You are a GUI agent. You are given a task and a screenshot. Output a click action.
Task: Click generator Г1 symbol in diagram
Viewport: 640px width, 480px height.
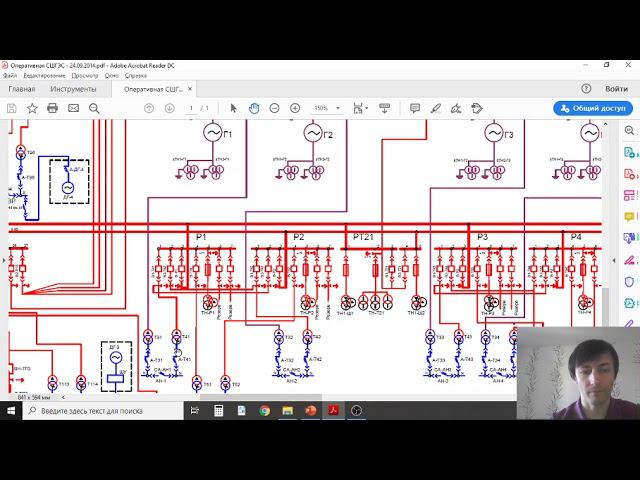[x=212, y=133]
